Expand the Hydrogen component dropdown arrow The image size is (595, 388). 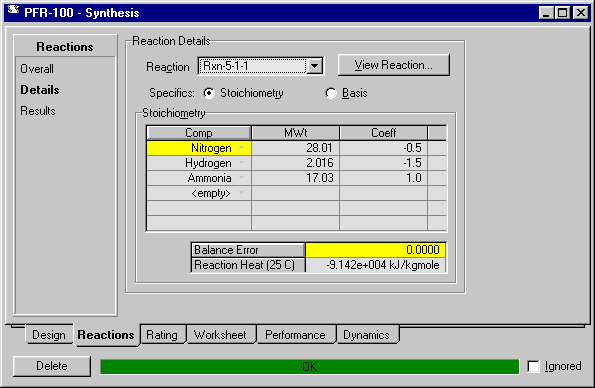241,163
